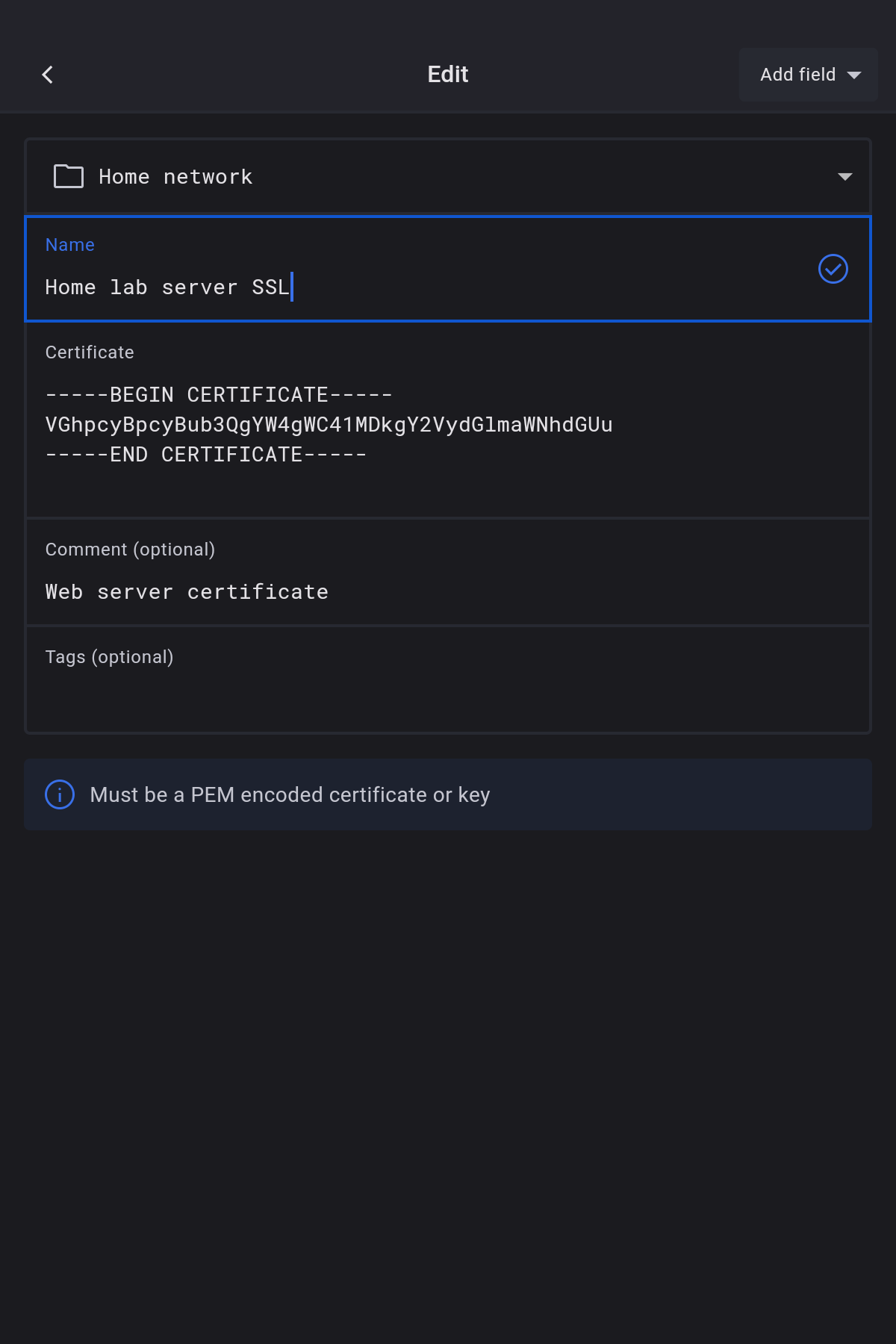
Task: Click the Certificate field label
Action: point(90,352)
